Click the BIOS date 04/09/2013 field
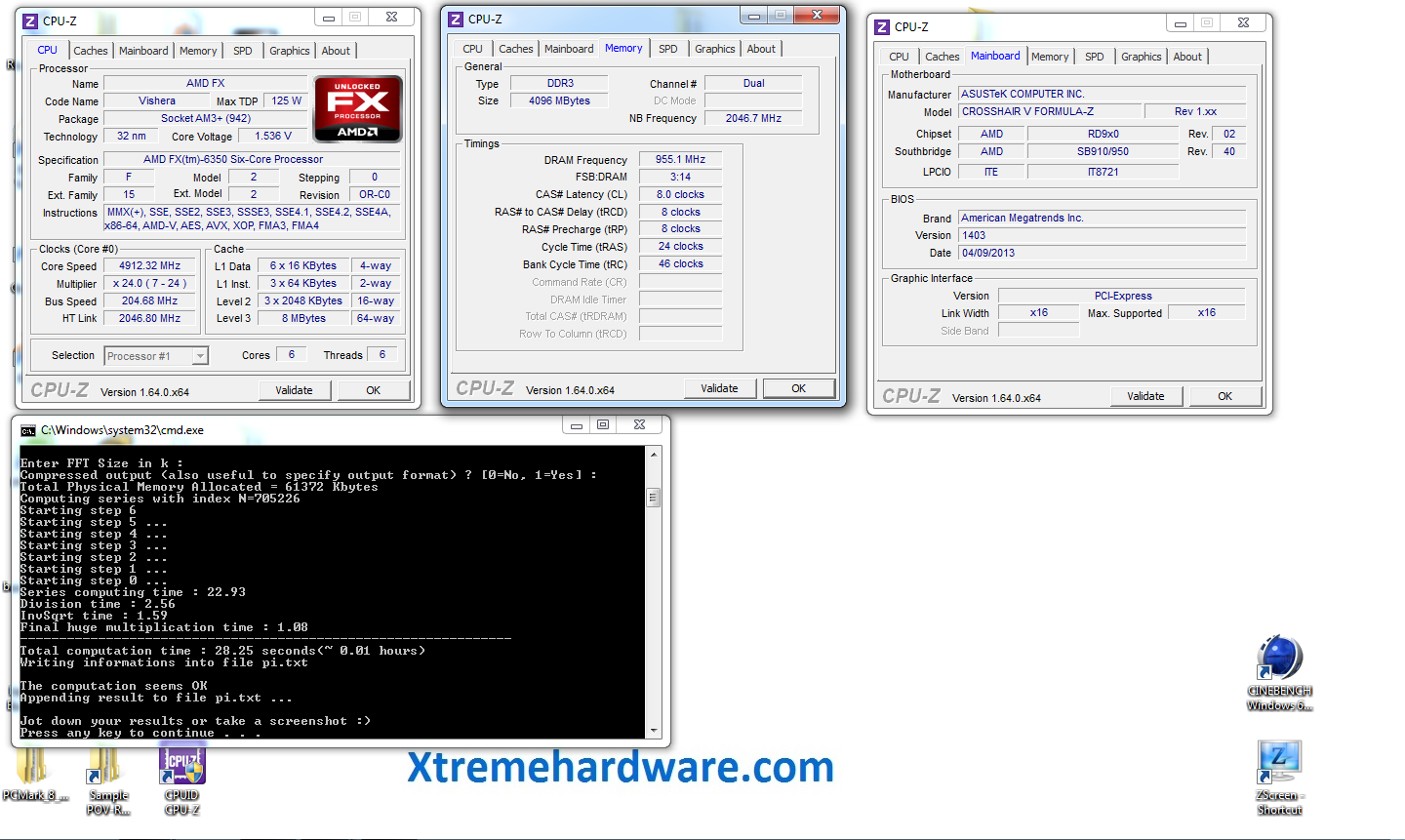This screenshot has width=1405, height=840. [x=1102, y=253]
